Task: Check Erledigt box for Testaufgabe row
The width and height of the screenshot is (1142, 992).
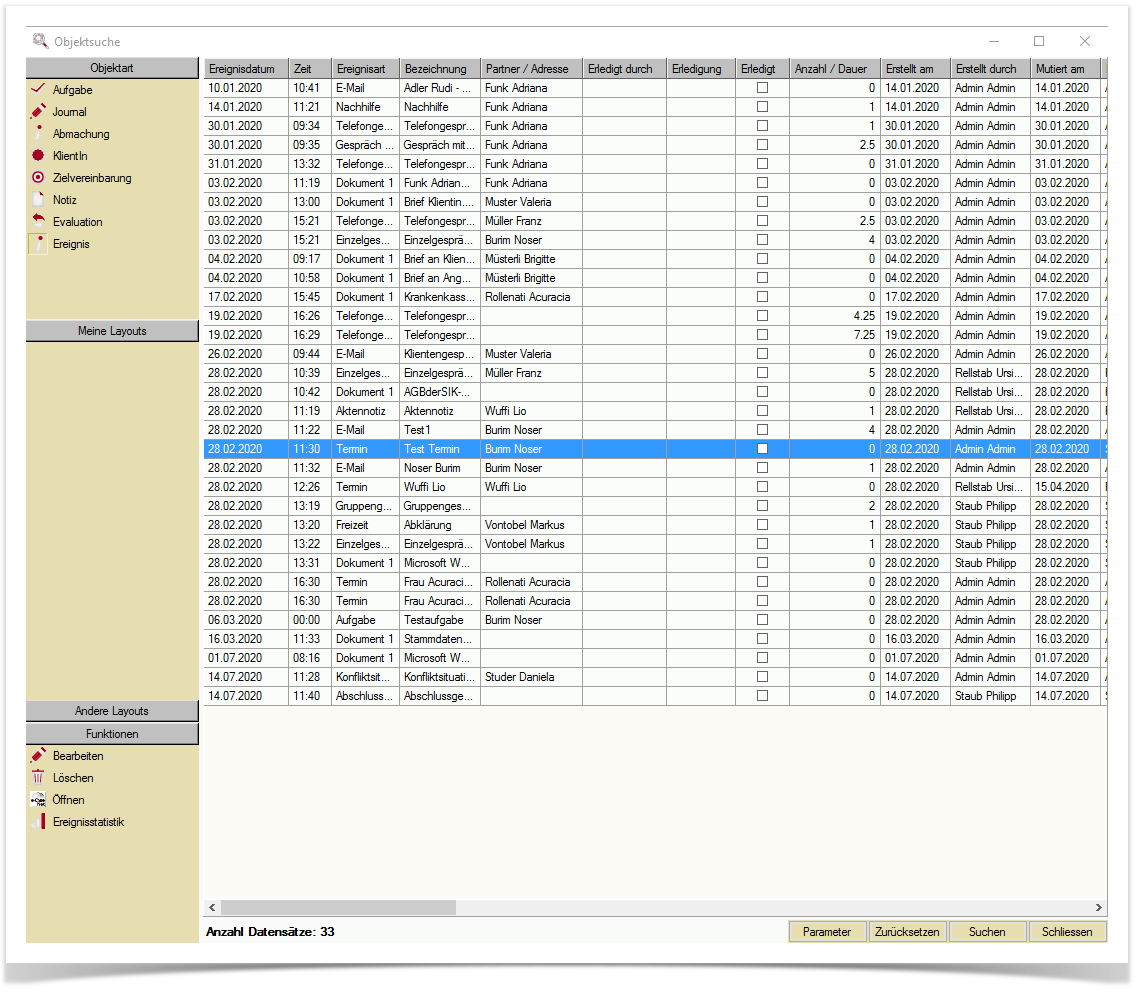Action: [763, 620]
